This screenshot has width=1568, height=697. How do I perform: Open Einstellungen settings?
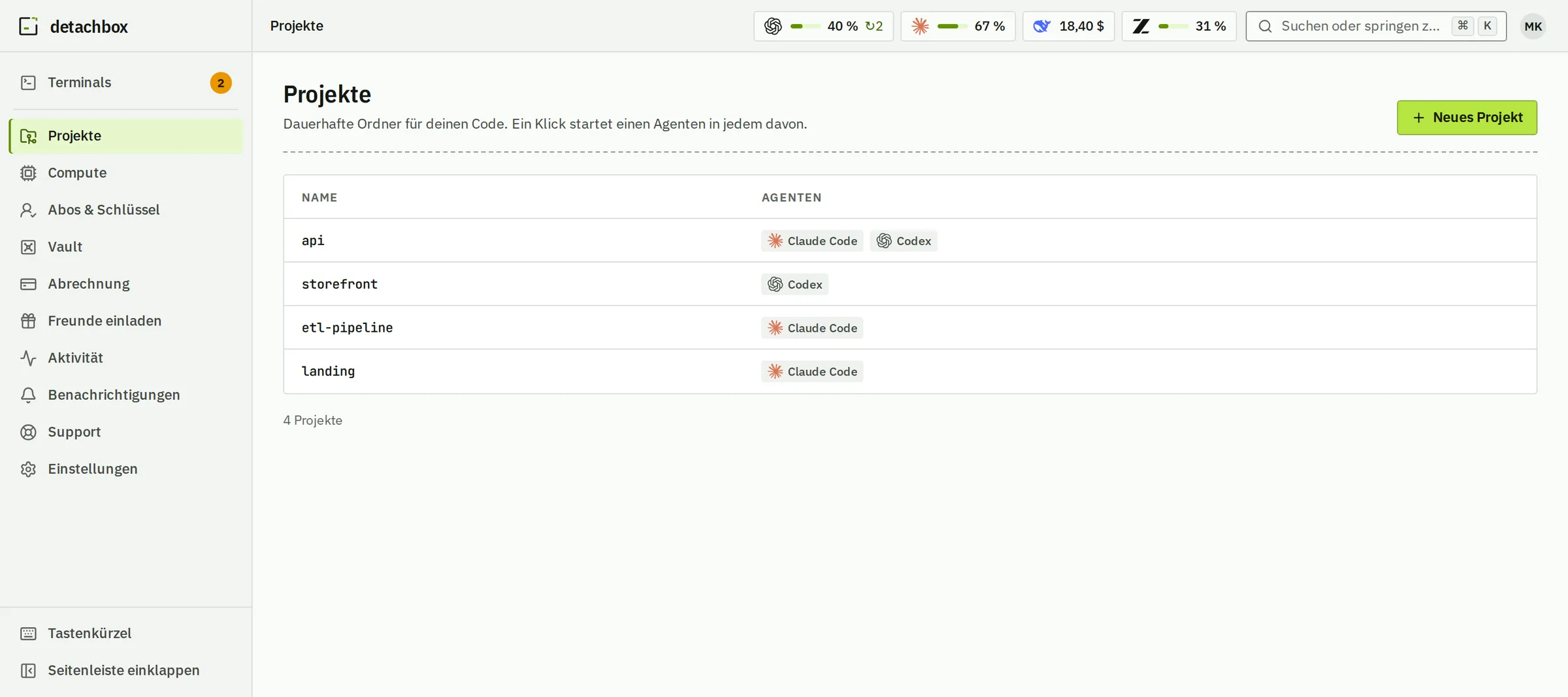click(x=125, y=469)
